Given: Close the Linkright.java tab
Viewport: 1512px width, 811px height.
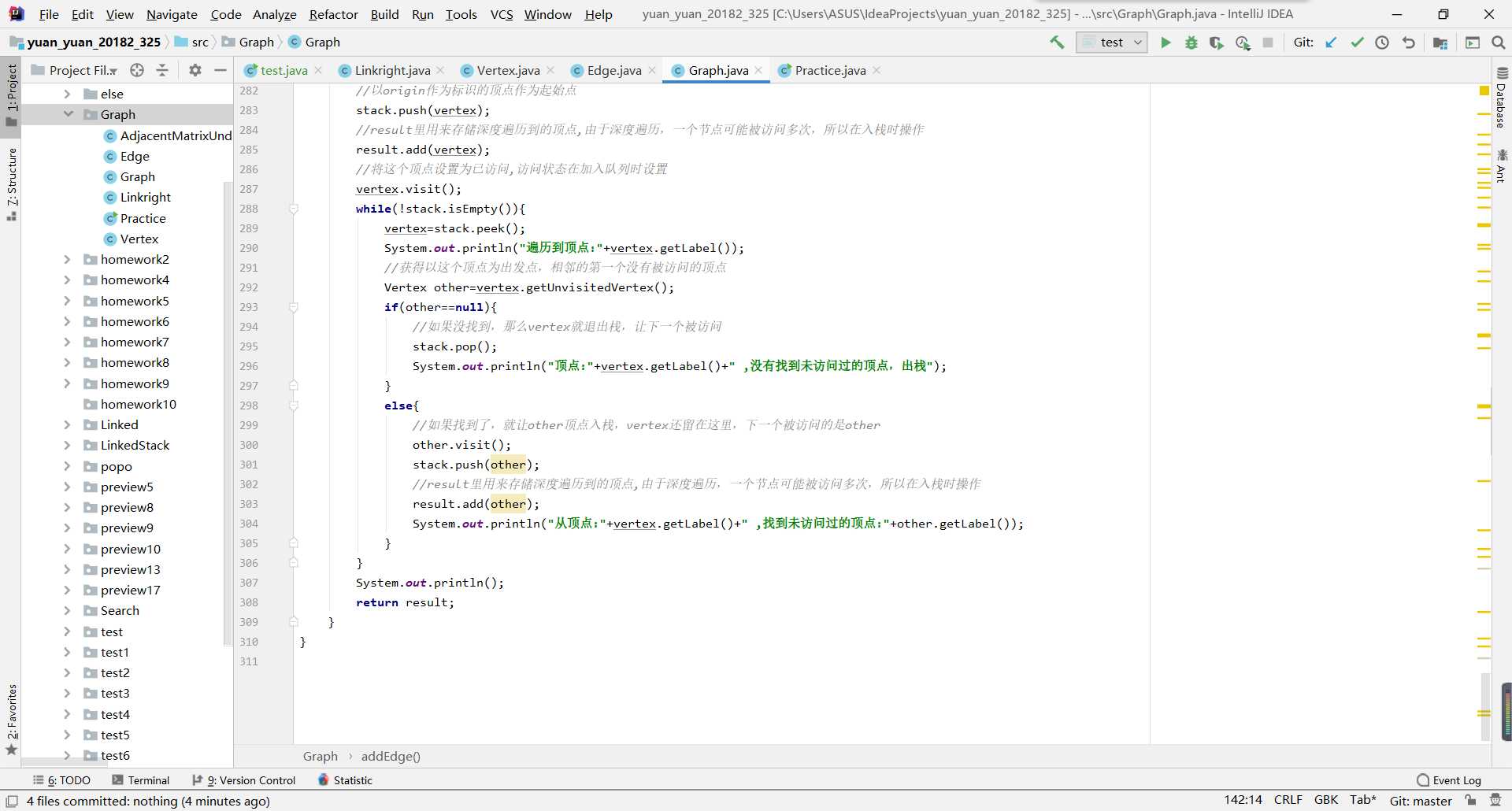Looking at the screenshot, I should point(440,70).
